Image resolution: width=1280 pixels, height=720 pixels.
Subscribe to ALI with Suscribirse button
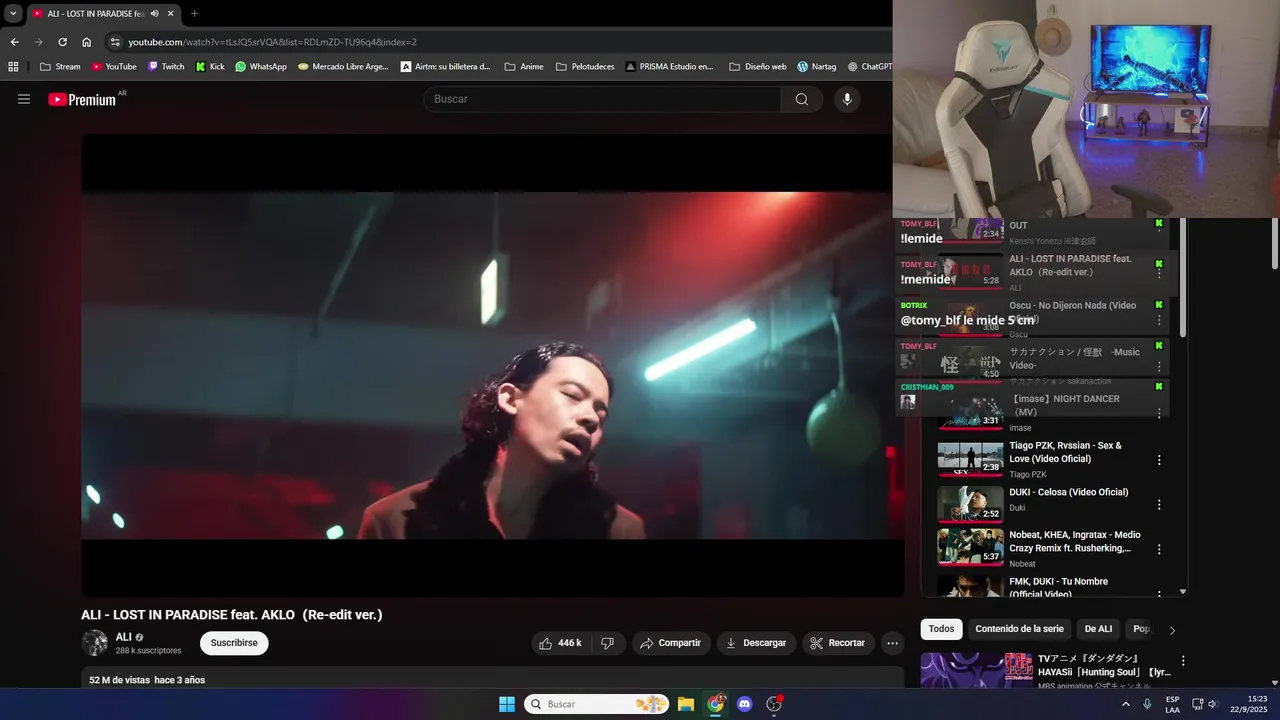click(x=234, y=643)
